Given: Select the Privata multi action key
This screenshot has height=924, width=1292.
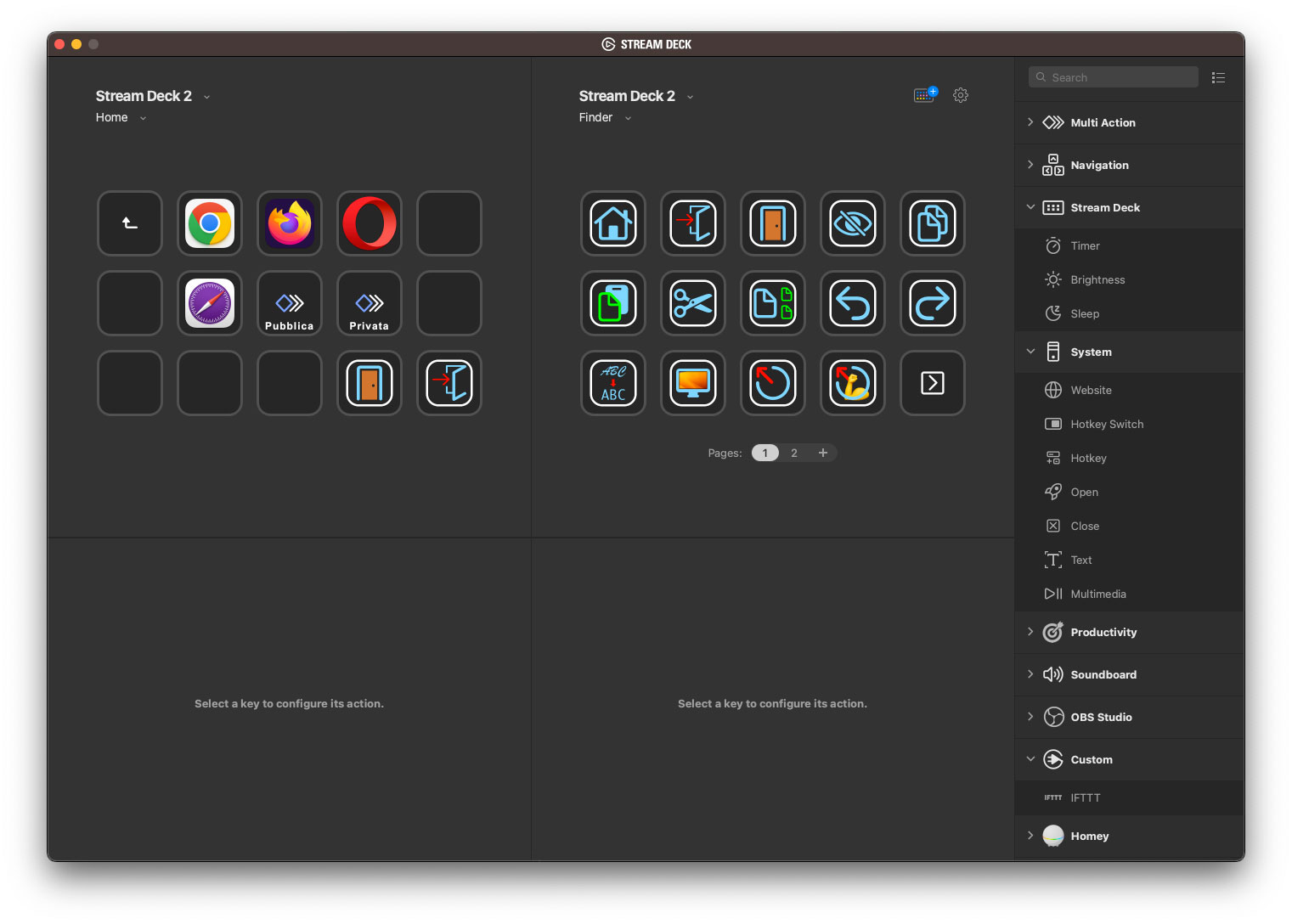Looking at the screenshot, I should coord(370,303).
